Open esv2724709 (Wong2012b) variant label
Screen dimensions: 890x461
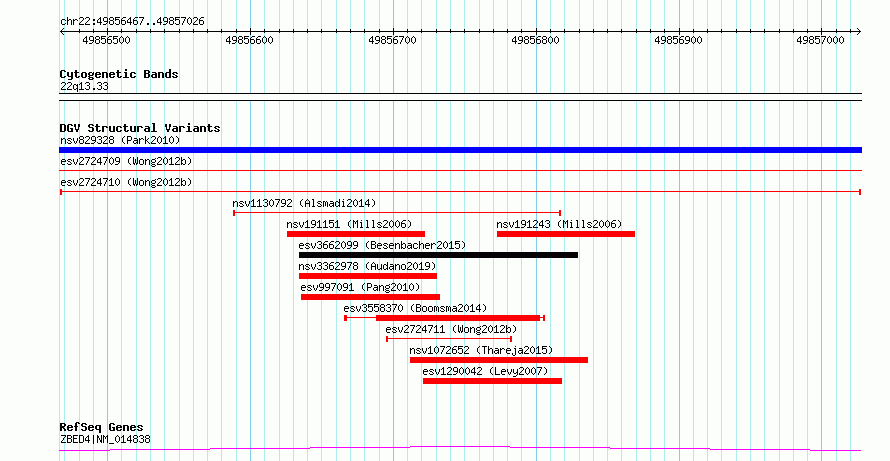(126, 161)
